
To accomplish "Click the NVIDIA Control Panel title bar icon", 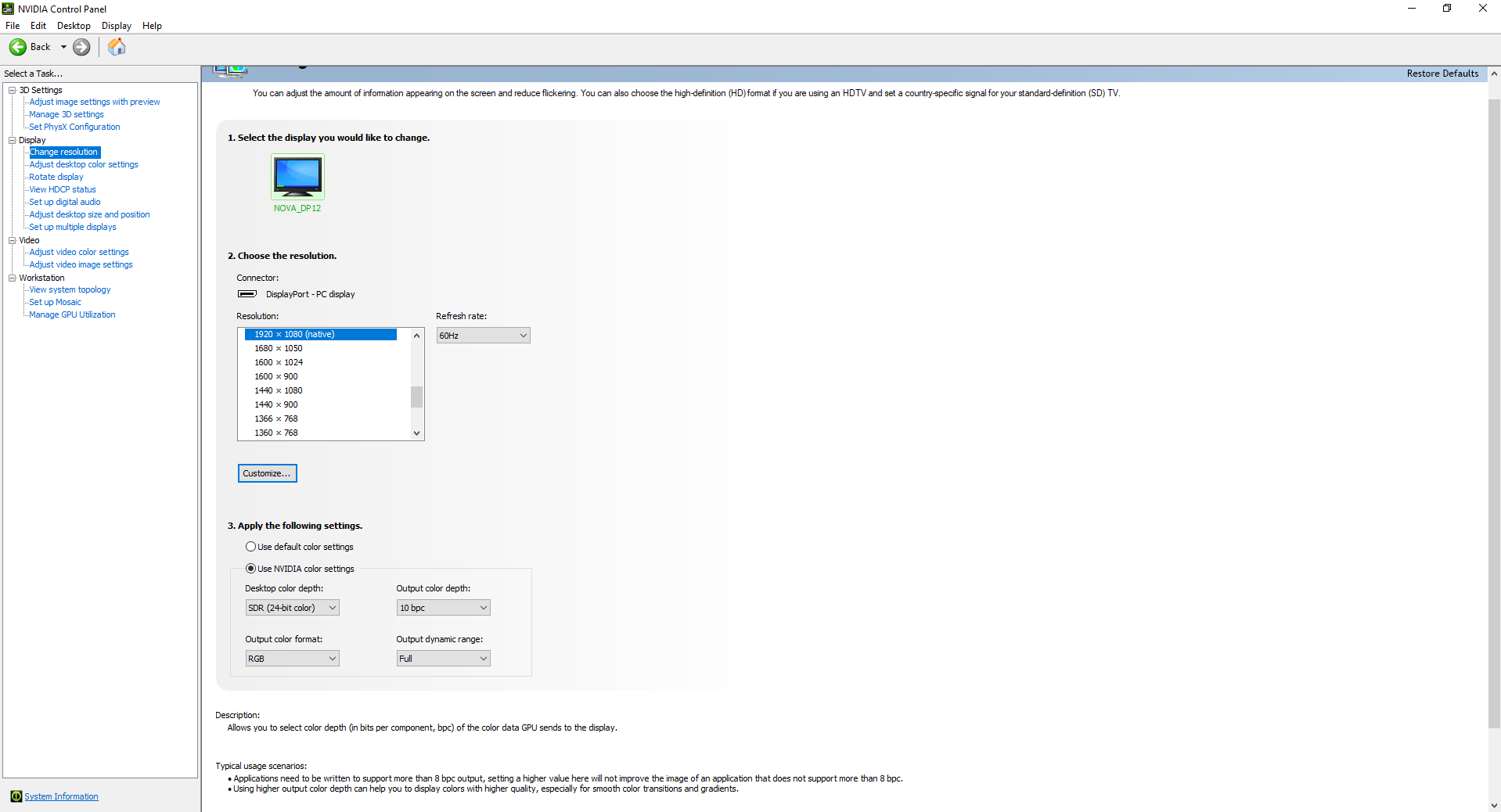I will (x=7, y=9).
